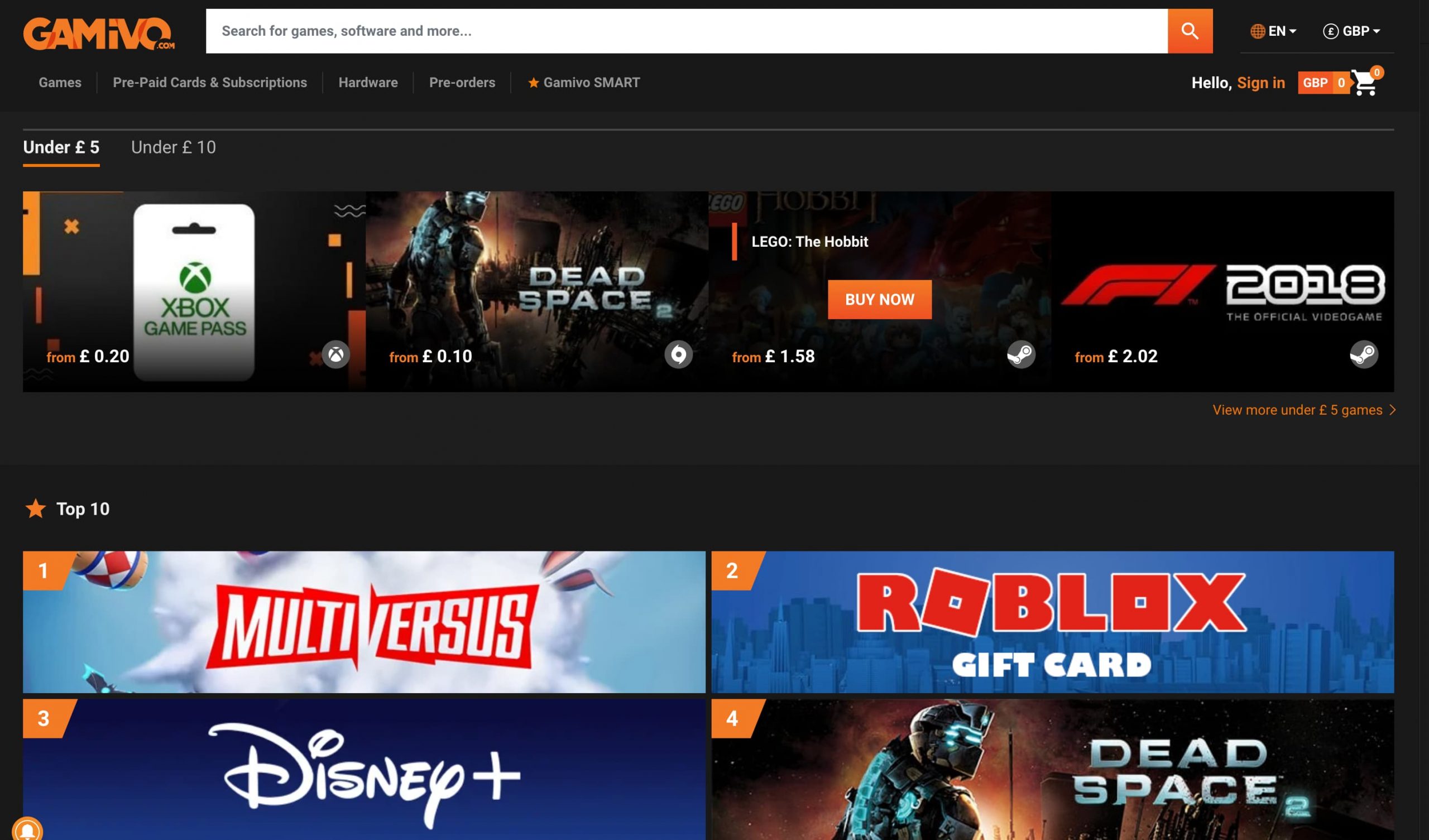Click the globe language icon

(1257, 31)
